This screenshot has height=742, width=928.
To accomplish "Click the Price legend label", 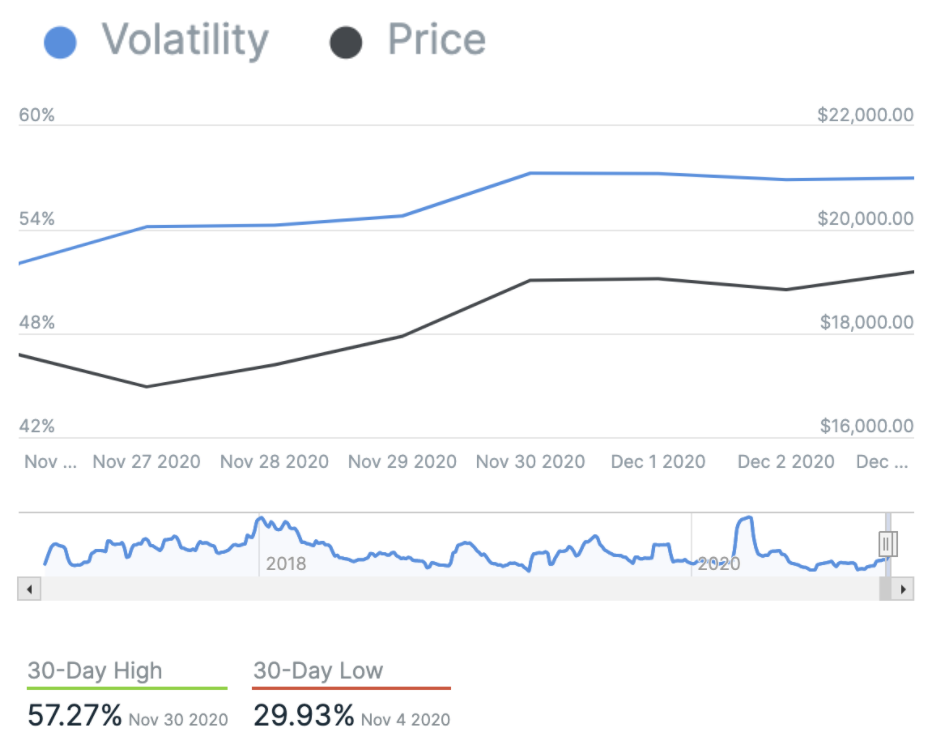I will coord(436,41).
